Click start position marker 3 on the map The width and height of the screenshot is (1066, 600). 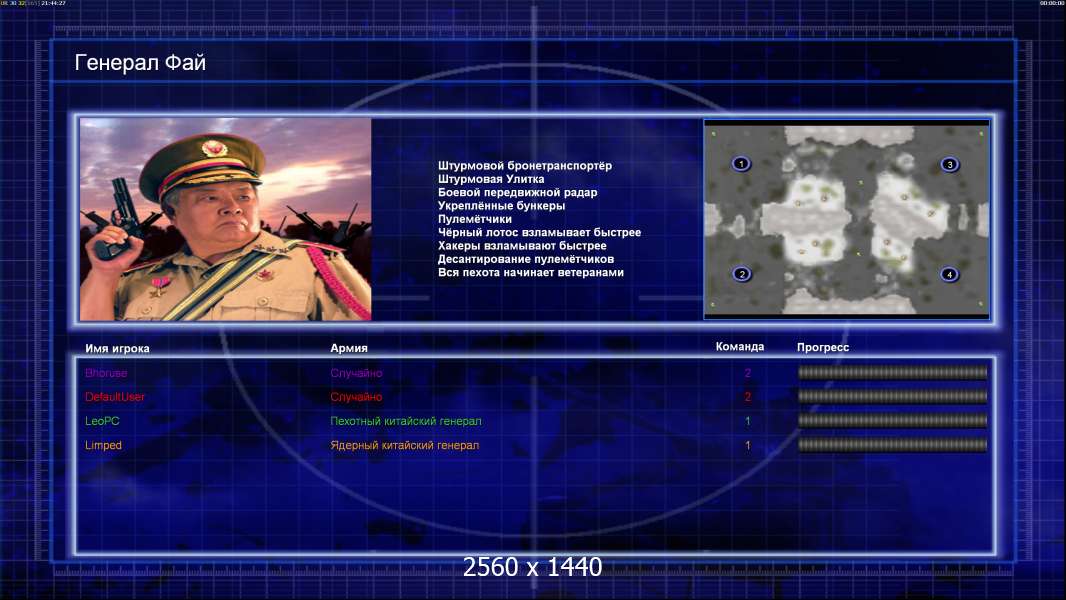(950, 164)
